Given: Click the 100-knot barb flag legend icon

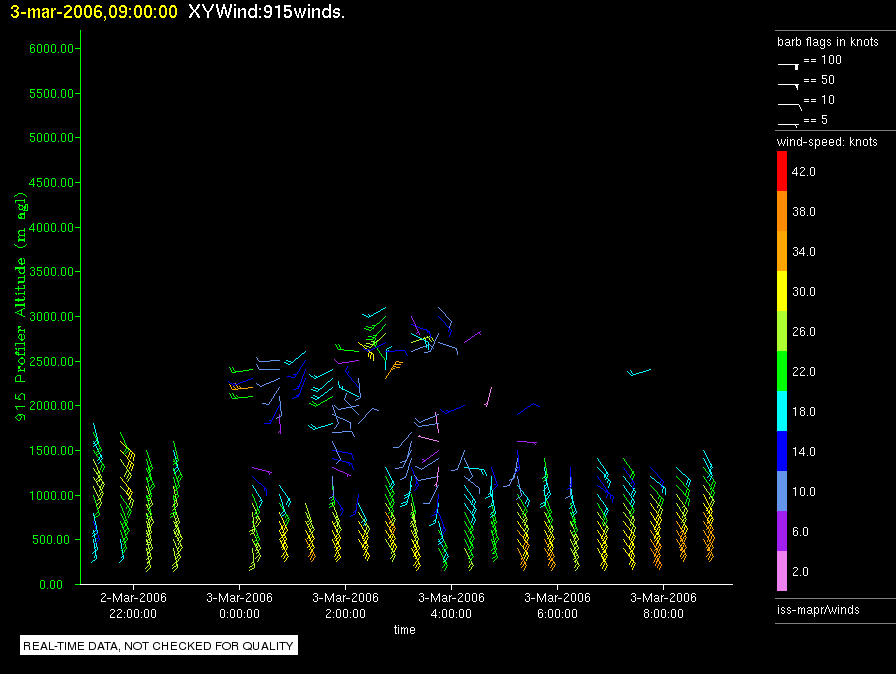Looking at the screenshot, I should (789, 63).
